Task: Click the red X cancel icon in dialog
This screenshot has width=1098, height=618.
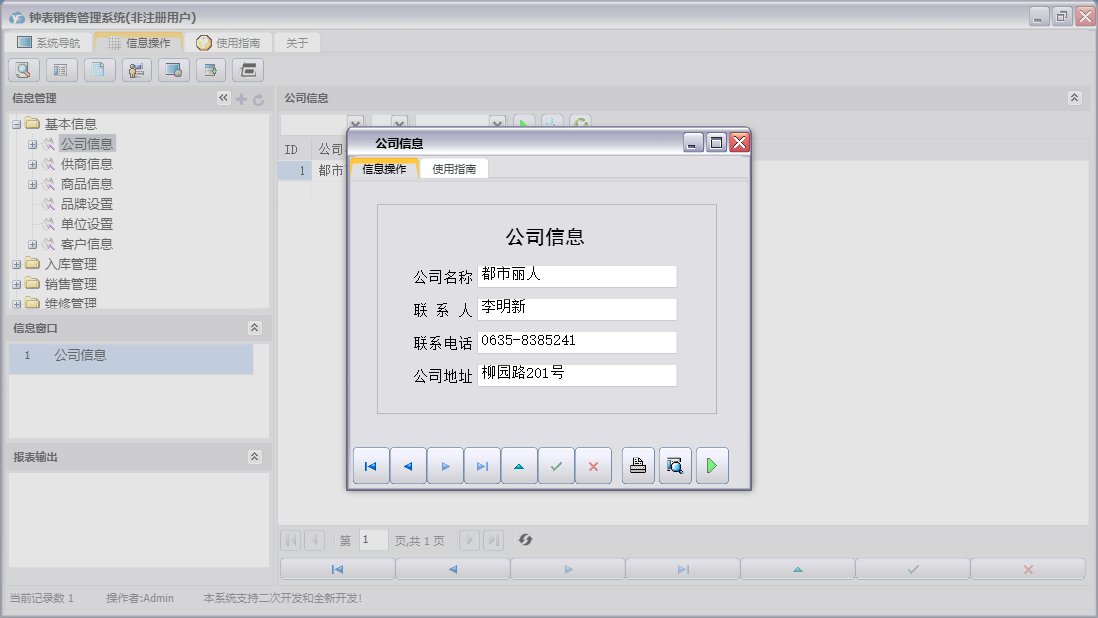Action: pyautogui.click(x=593, y=466)
